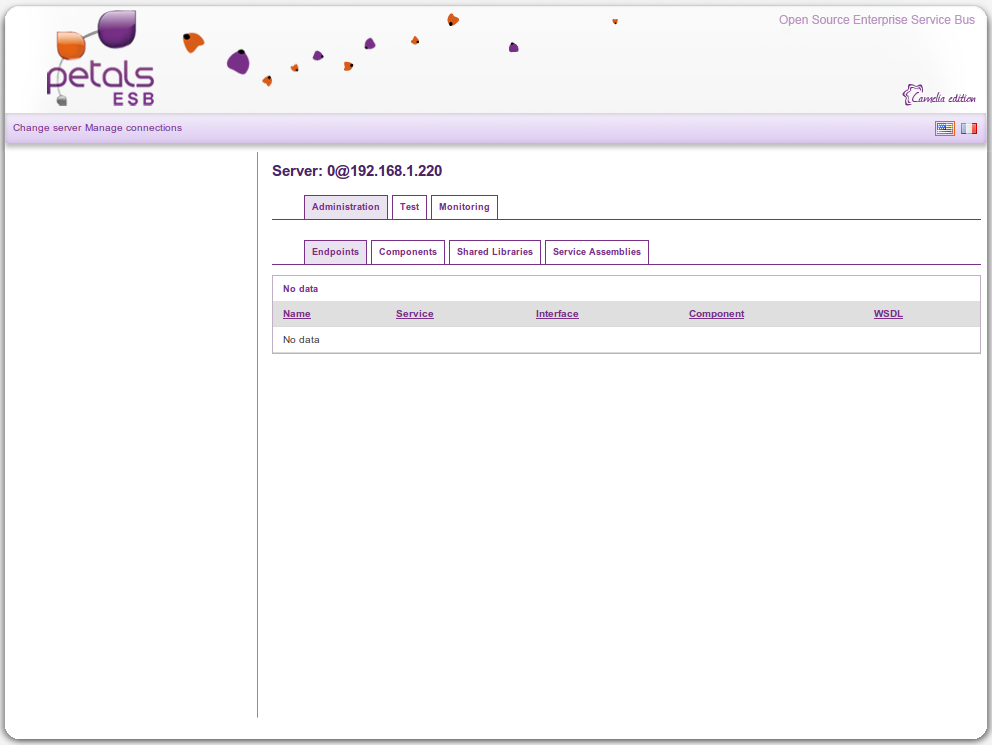Click the WSDL column header
Screen dimensions: 992x745
pyautogui.click(x=888, y=314)
